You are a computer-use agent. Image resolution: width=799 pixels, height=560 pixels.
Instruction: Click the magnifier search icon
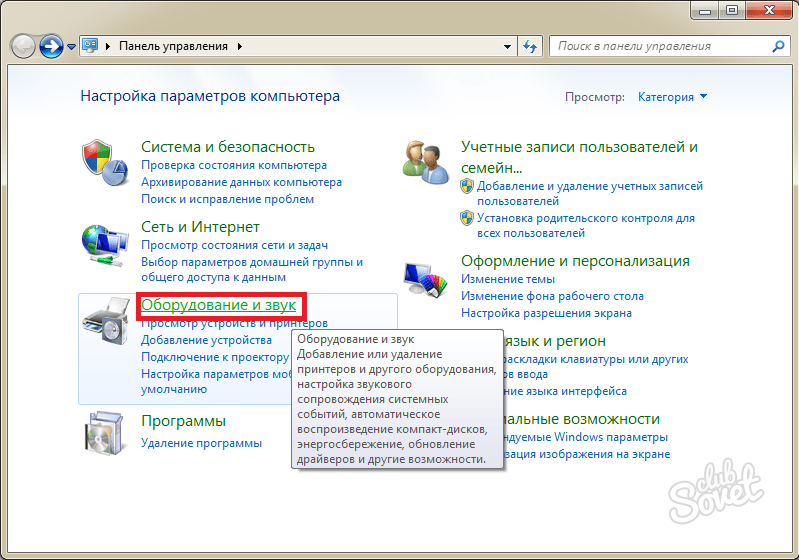coord(778,46)
